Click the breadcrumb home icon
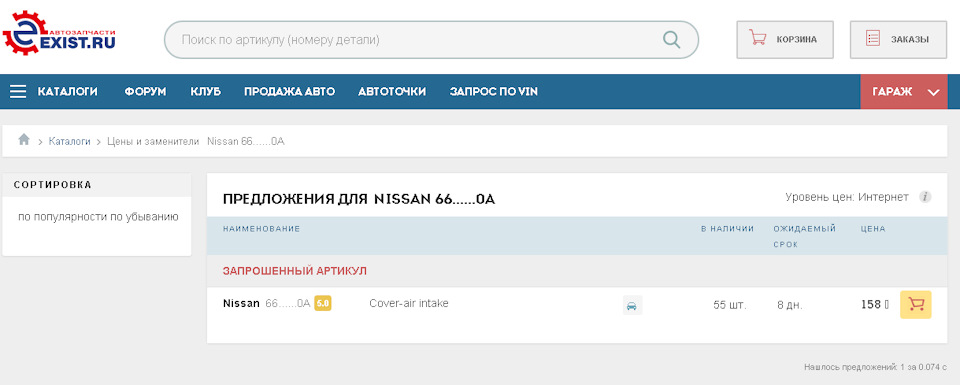The height and width of the screenshot is (385, 960). (x=24, y=140)
